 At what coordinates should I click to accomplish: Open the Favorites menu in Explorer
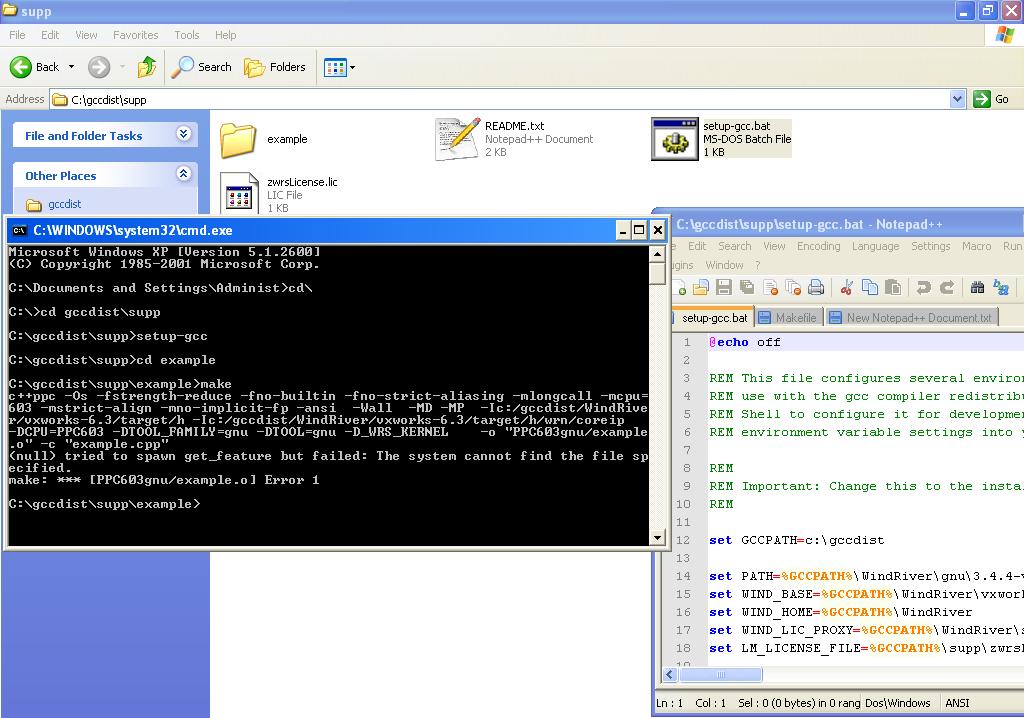click(135, 35)
